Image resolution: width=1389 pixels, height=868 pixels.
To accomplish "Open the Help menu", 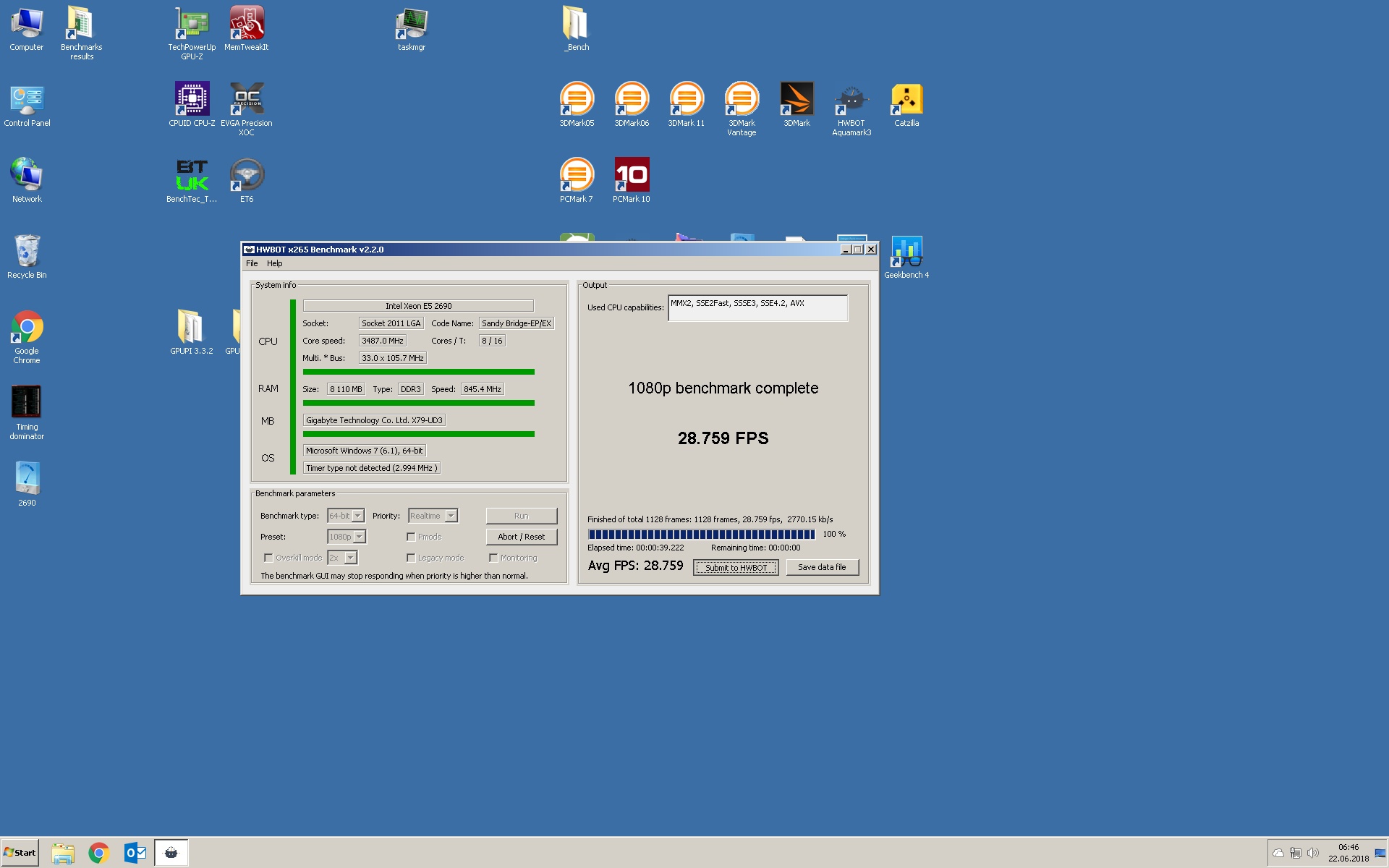I will click(274, 263).
